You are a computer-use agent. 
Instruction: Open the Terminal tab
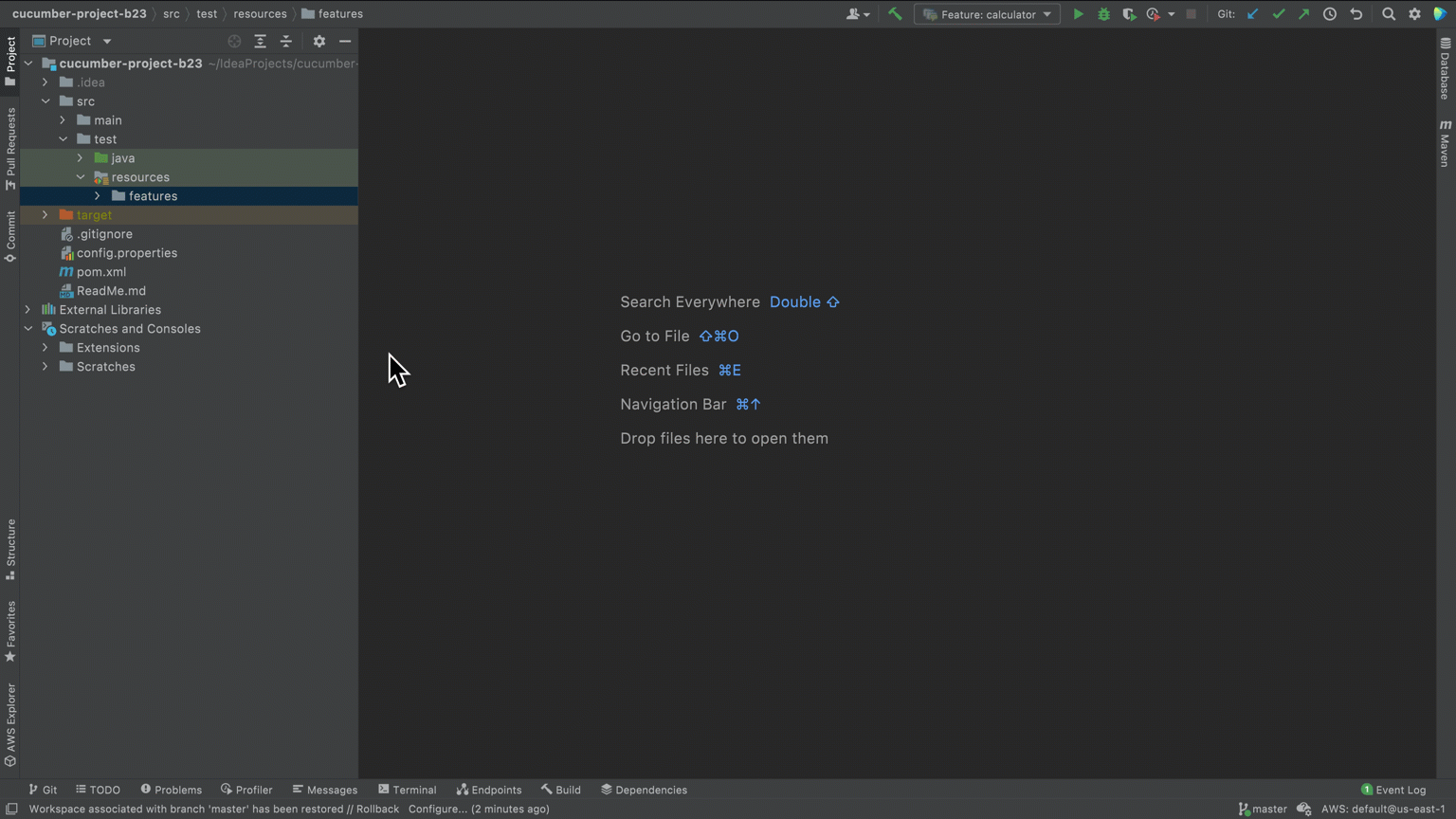point(407,790)
